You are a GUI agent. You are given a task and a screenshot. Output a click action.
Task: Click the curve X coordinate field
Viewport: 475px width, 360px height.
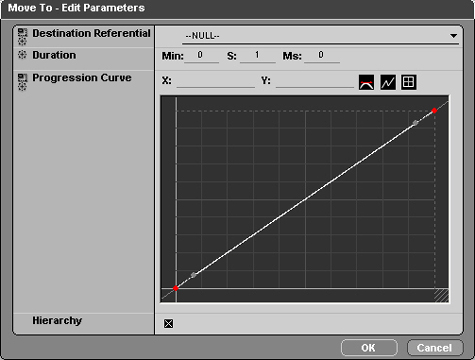(216, 81)
